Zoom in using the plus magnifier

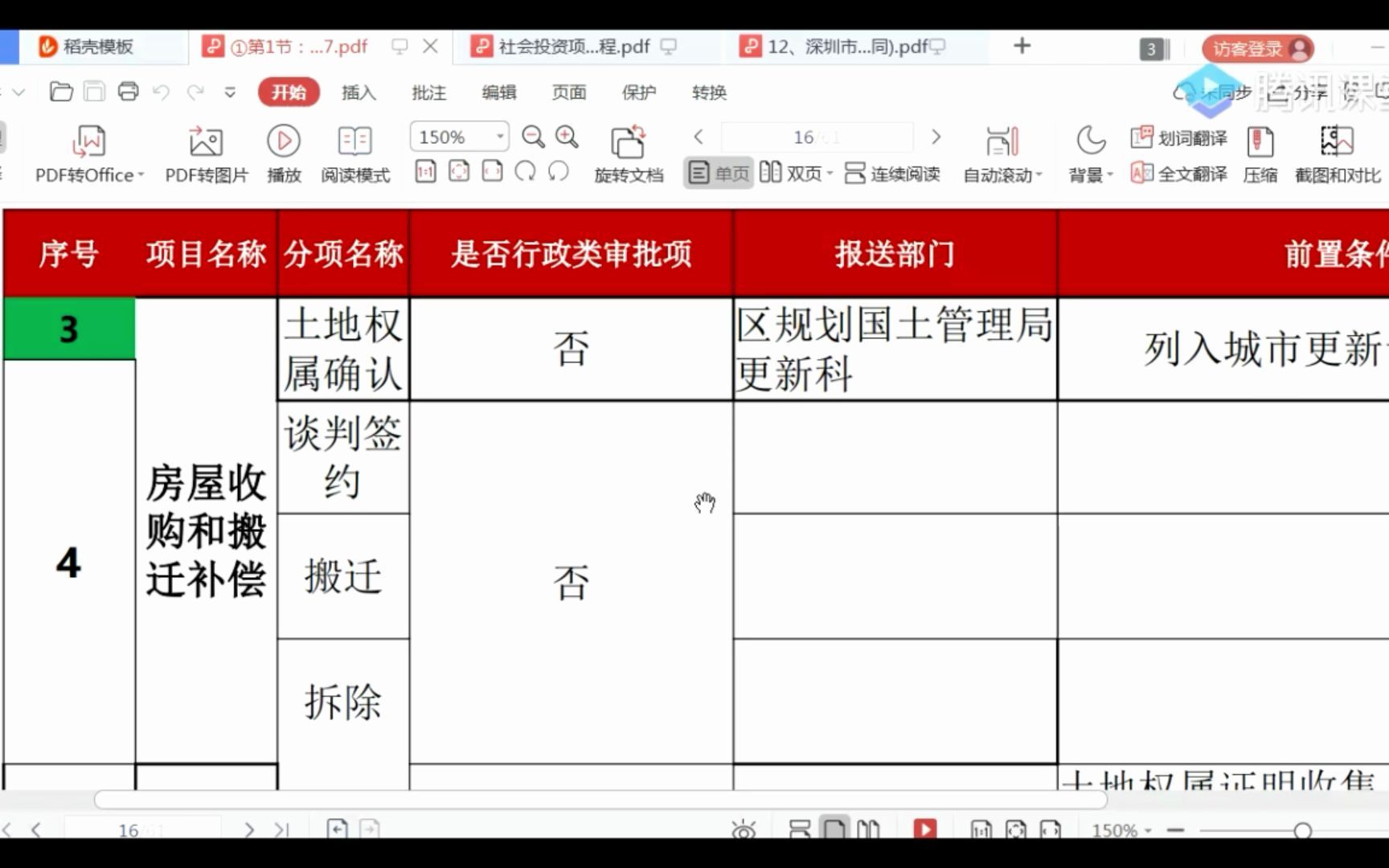[x=567, y=137]
